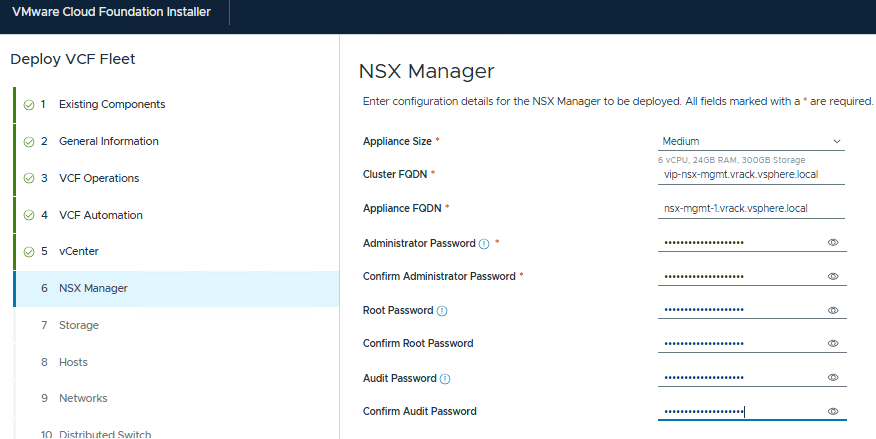Screen dimensions: 876x439
Task: Click info icon next to Root Password
Action: pos(442,311)
